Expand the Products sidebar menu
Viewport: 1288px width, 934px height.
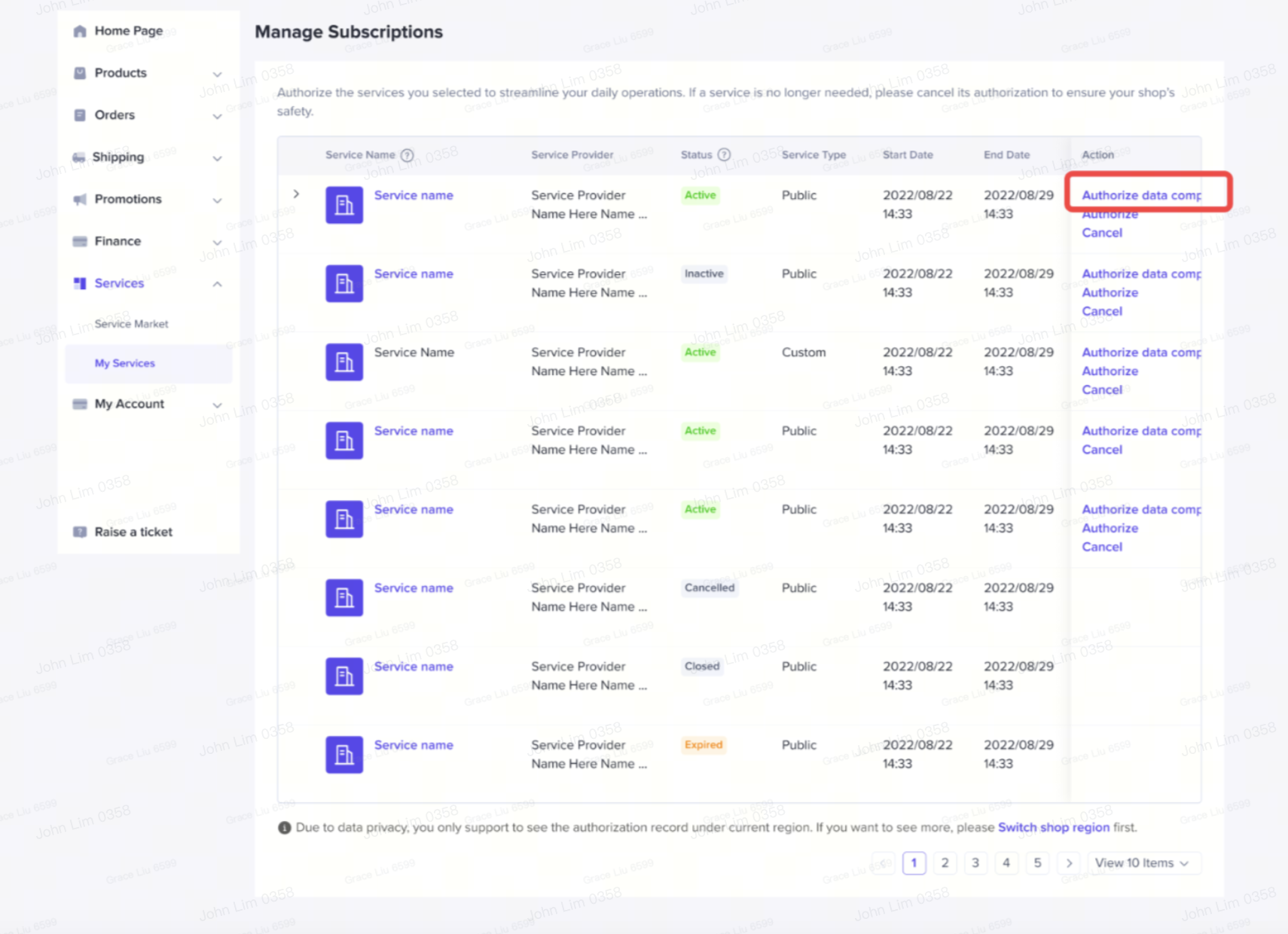(x=217, y=74)
